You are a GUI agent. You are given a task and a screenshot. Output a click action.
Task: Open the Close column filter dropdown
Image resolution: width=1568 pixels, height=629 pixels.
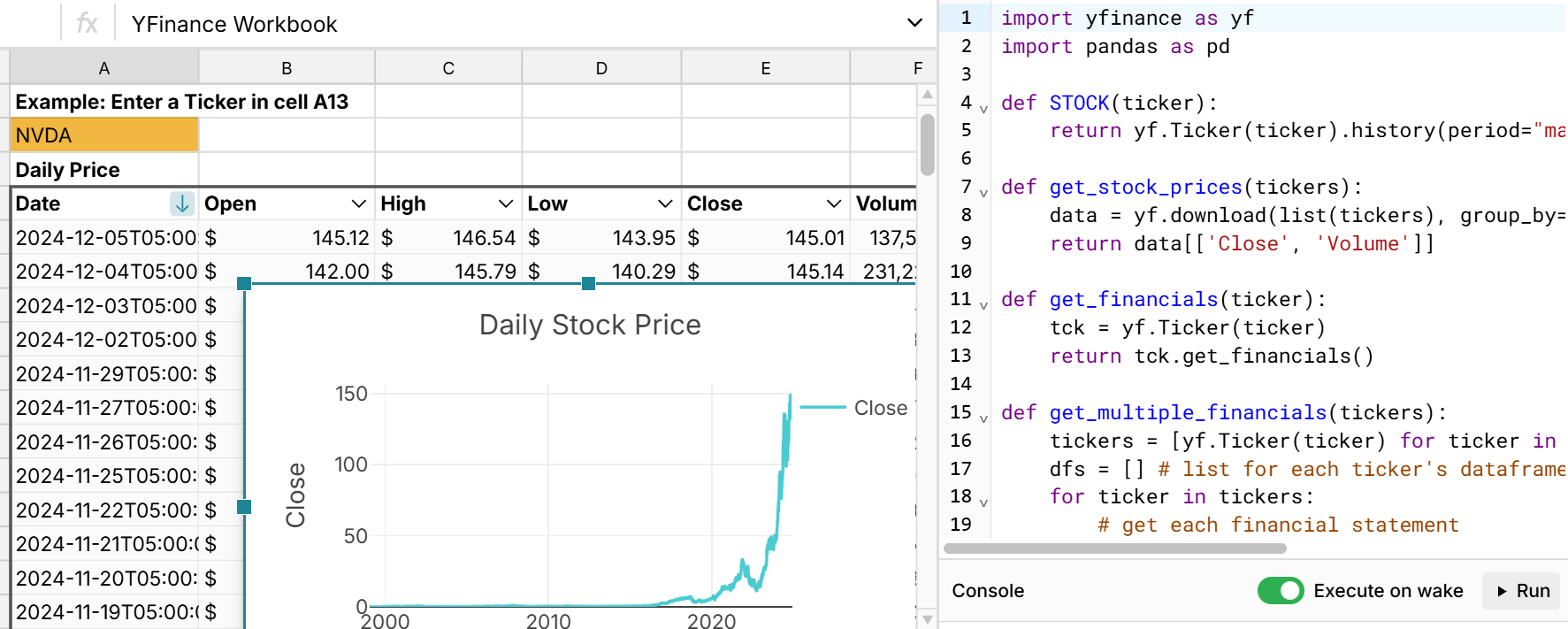[x=833, y=204]
